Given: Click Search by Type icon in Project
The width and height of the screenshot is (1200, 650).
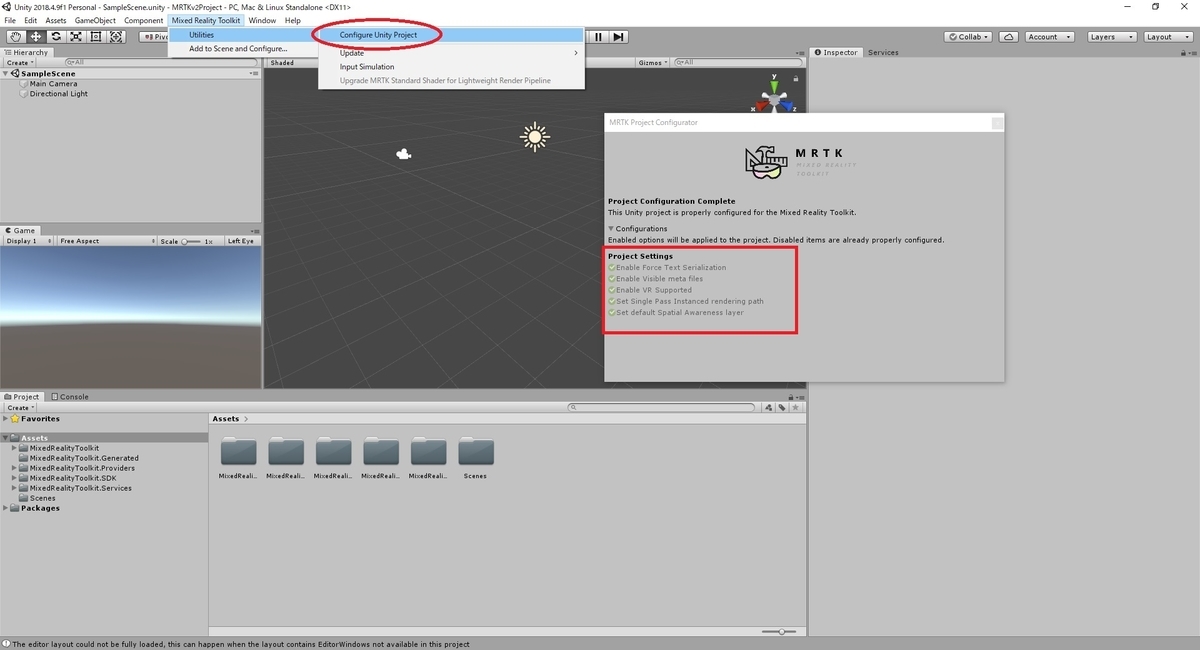Looking at the screenshot, I should (x=769, y=408).
